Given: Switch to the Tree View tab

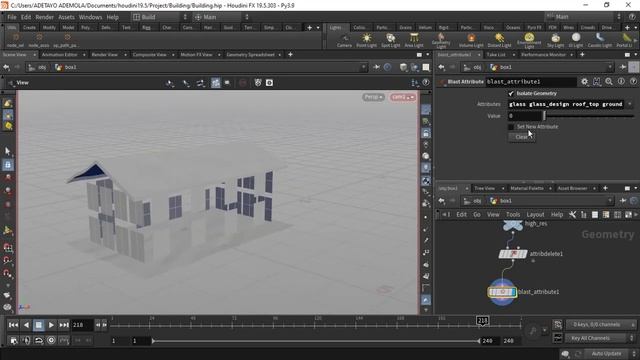Looking at the screenshot, I should pos(484,189).
